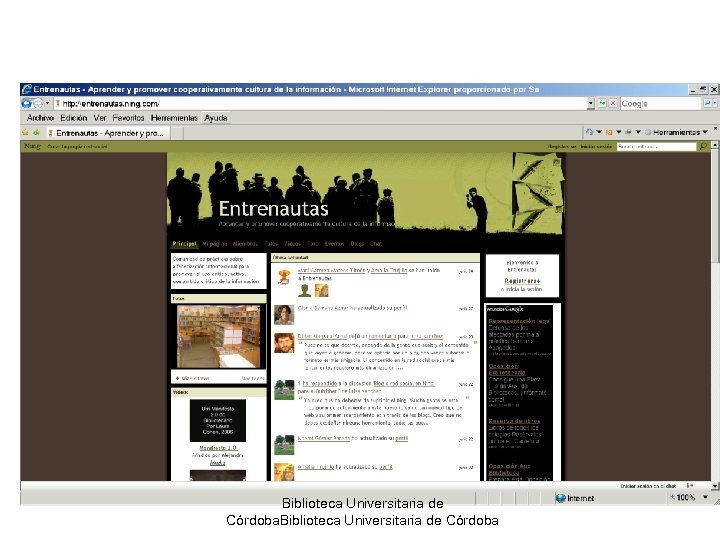Click the address bar with entrenautas.ning.com
Viewport: 720px width, 540px height.
pos(320,104)
